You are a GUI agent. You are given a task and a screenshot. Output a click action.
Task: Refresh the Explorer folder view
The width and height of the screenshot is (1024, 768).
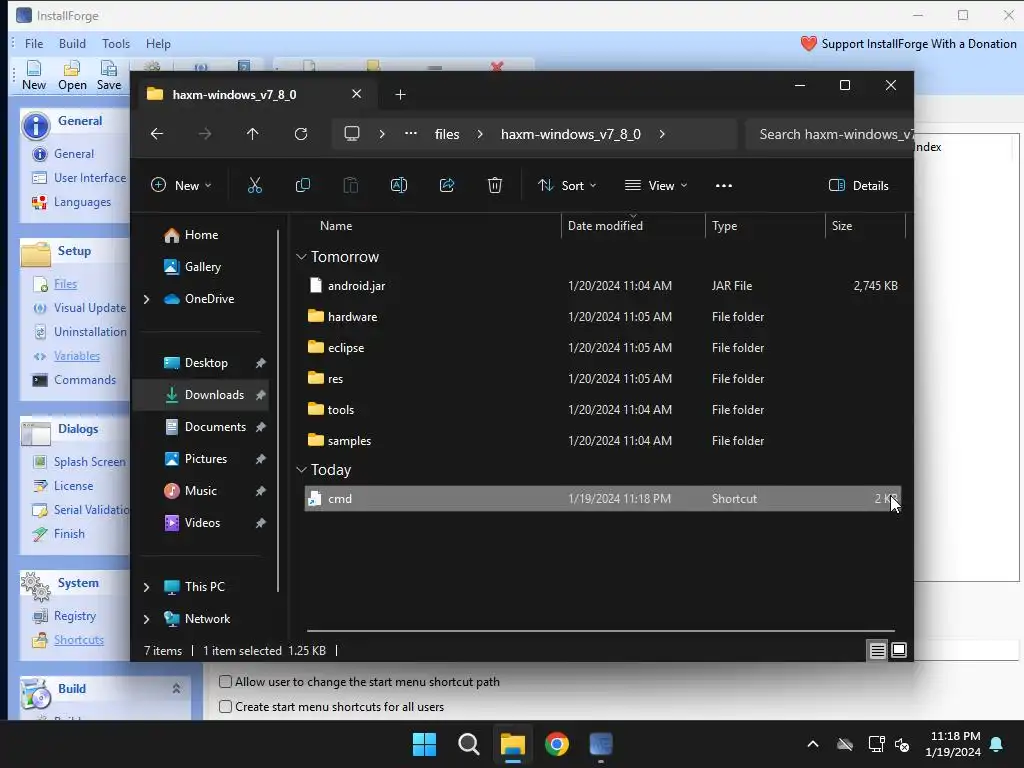(x=301, y=134)
